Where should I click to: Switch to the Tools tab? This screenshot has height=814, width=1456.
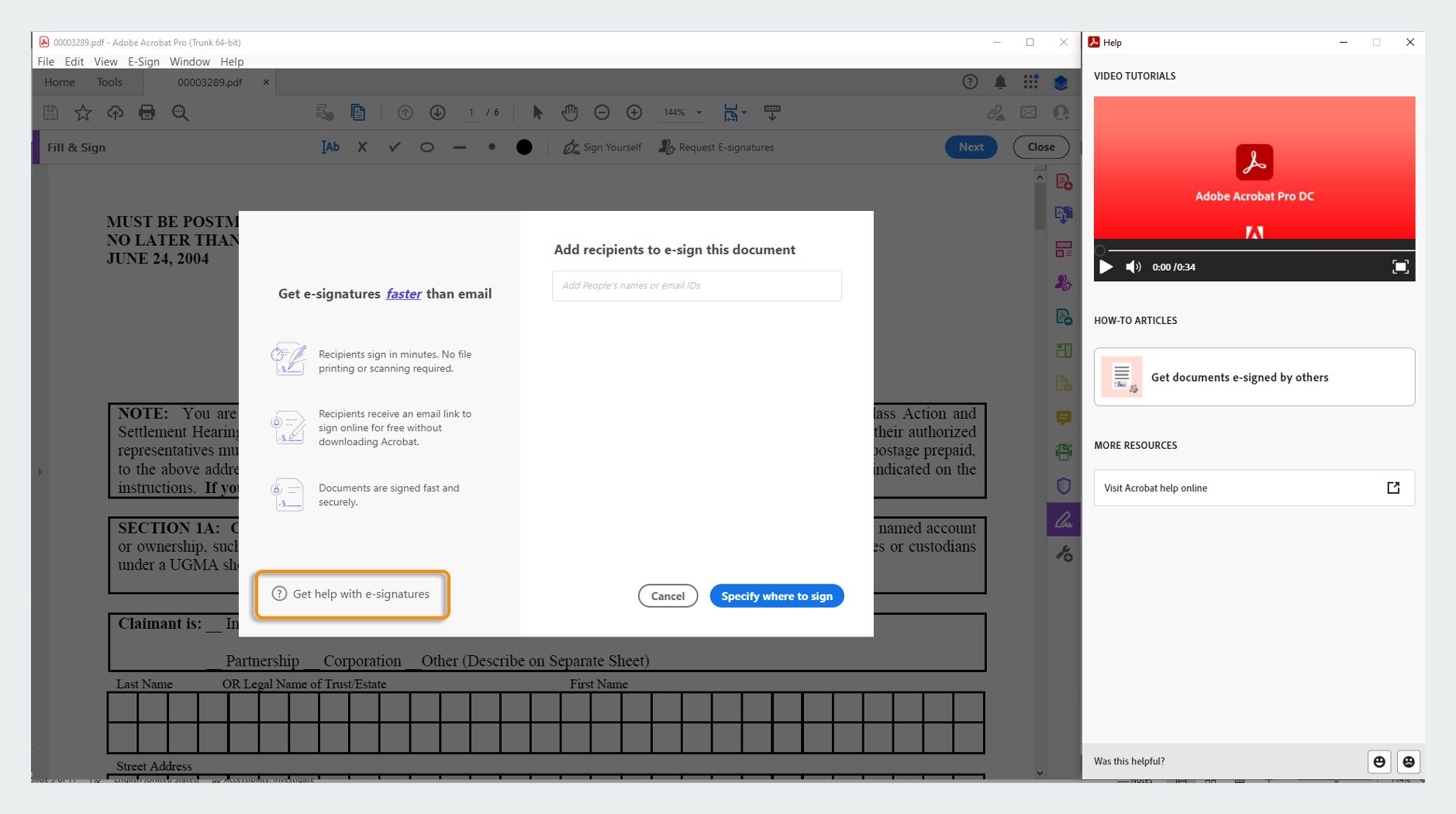pyautogui.click(x=109, y=82)
